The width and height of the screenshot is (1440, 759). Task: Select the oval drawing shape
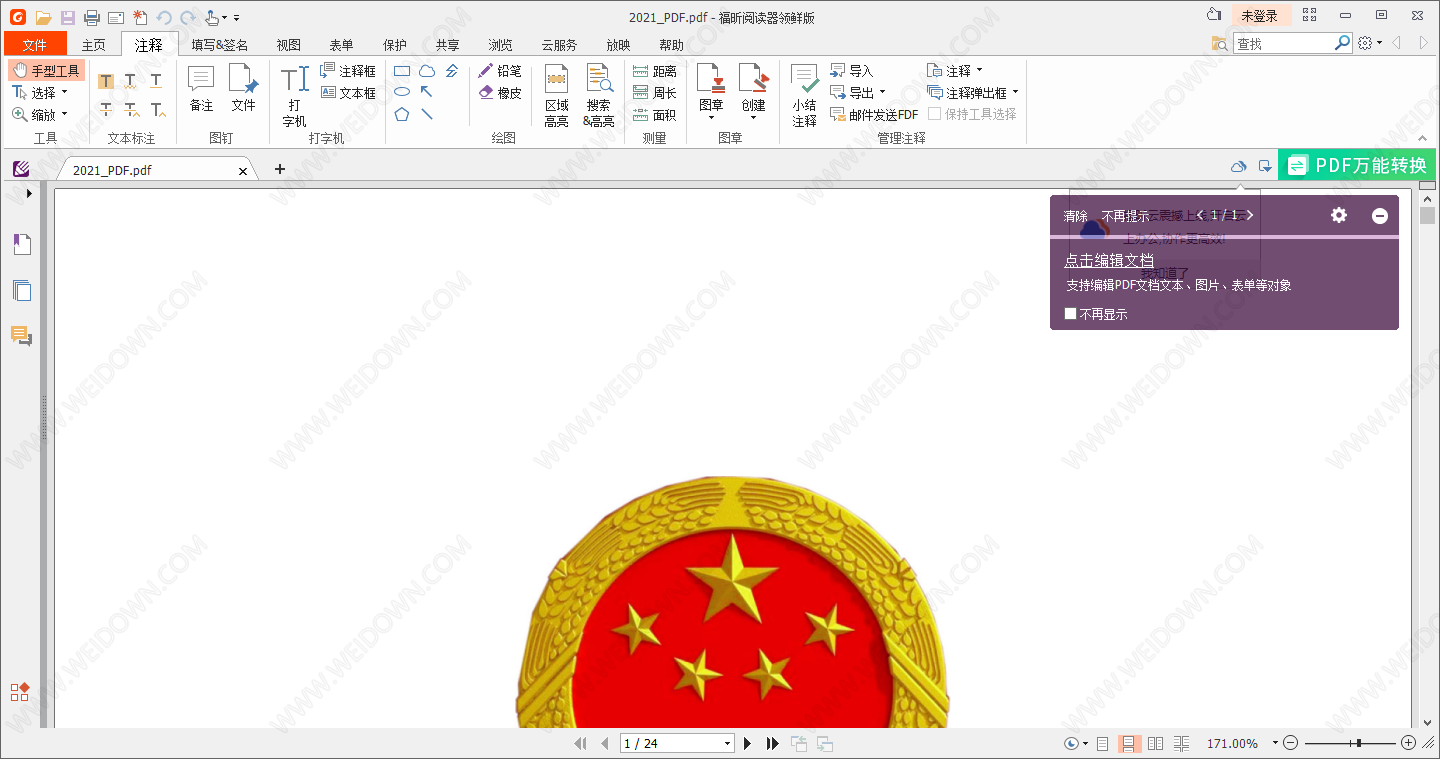402,92
